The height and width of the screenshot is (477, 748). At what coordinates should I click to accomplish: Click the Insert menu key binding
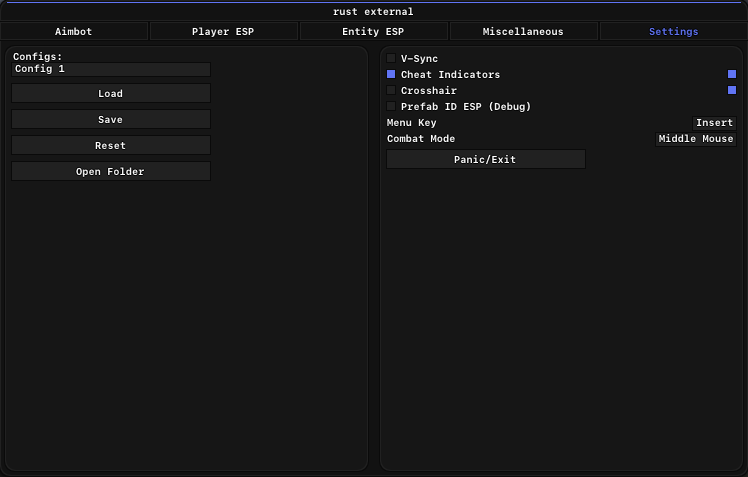pyautogui.click(x=714, y=123)
